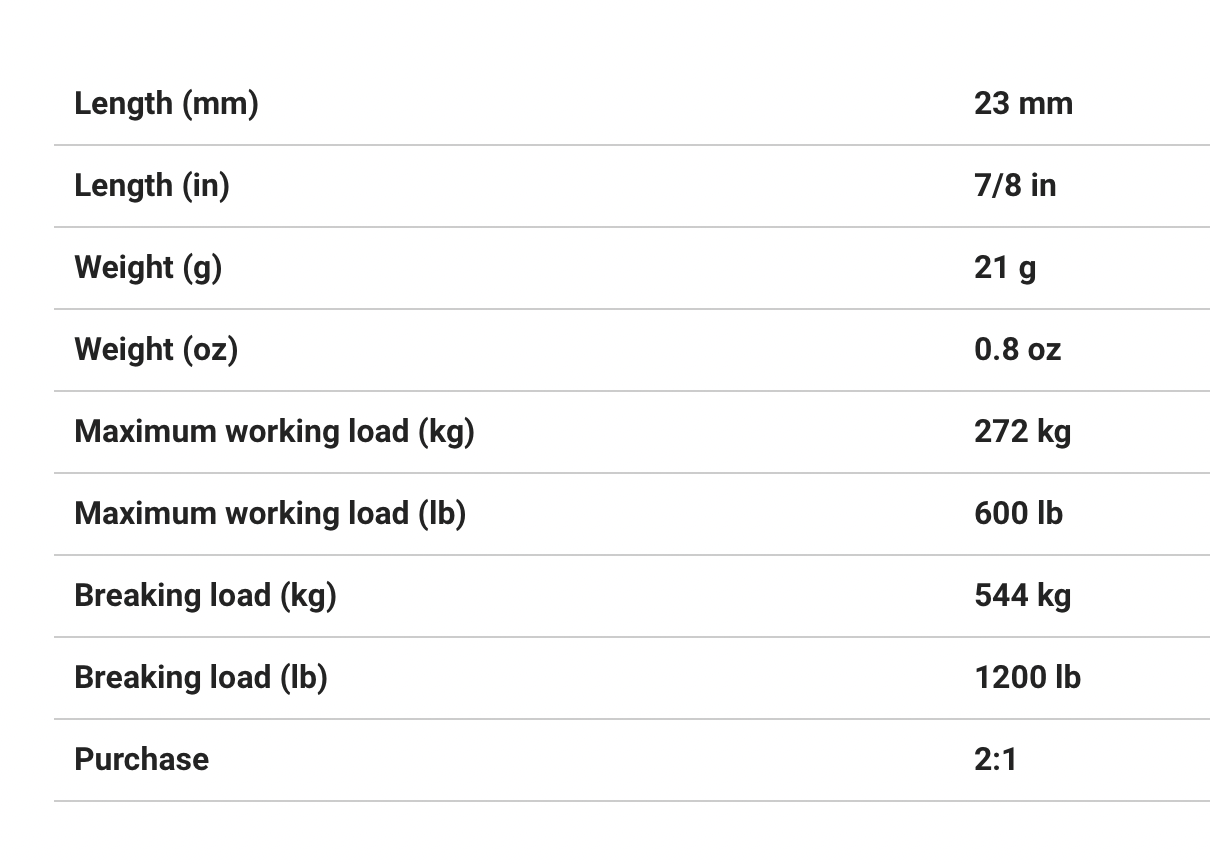The width and height of the screenshot is (1210, 864).
Task: Click 'Maximum working load (kg)' label
Action: click(x=274, y=431)
